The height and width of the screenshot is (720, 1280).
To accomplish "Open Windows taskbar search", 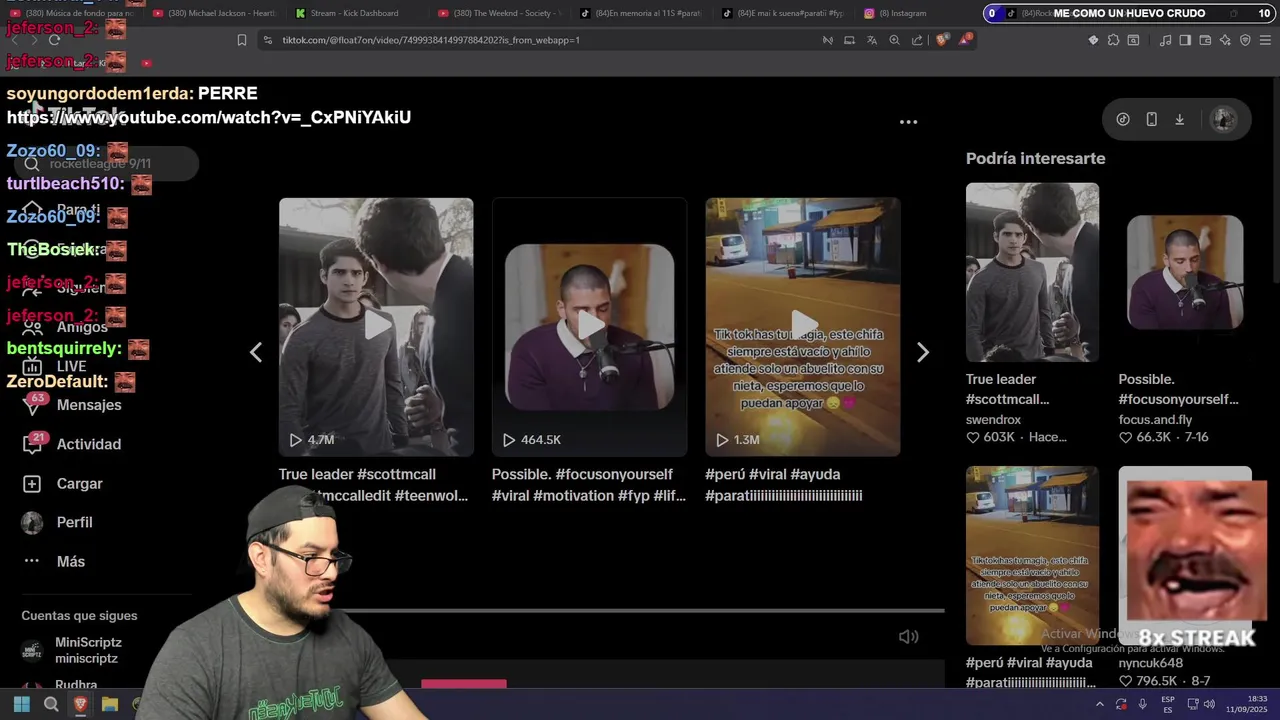I will (x=51, y=704).
